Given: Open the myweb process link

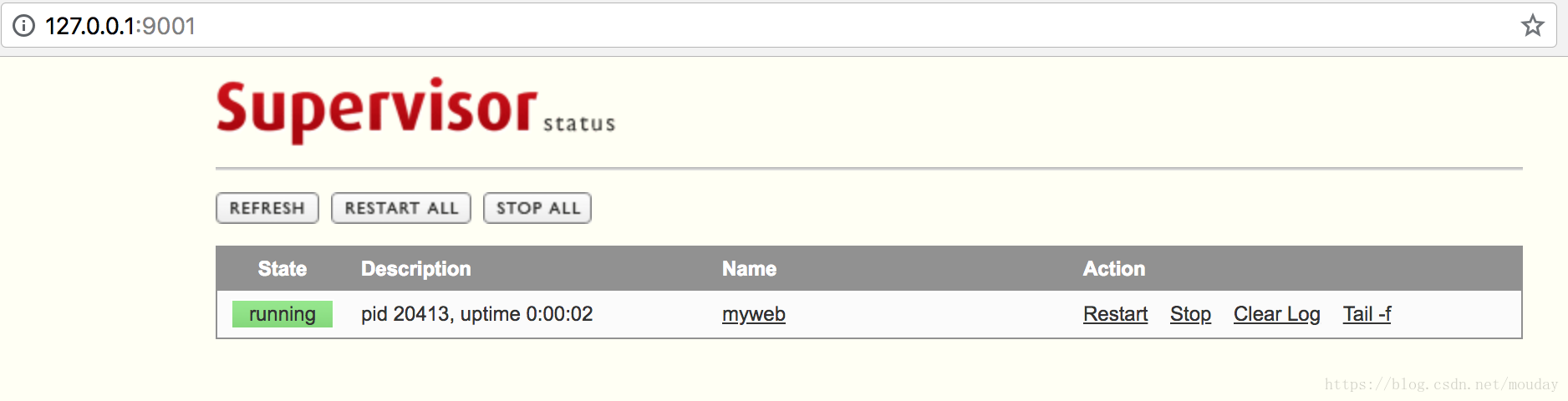Looking at the screenshot, I should click(x=754, y=314).
